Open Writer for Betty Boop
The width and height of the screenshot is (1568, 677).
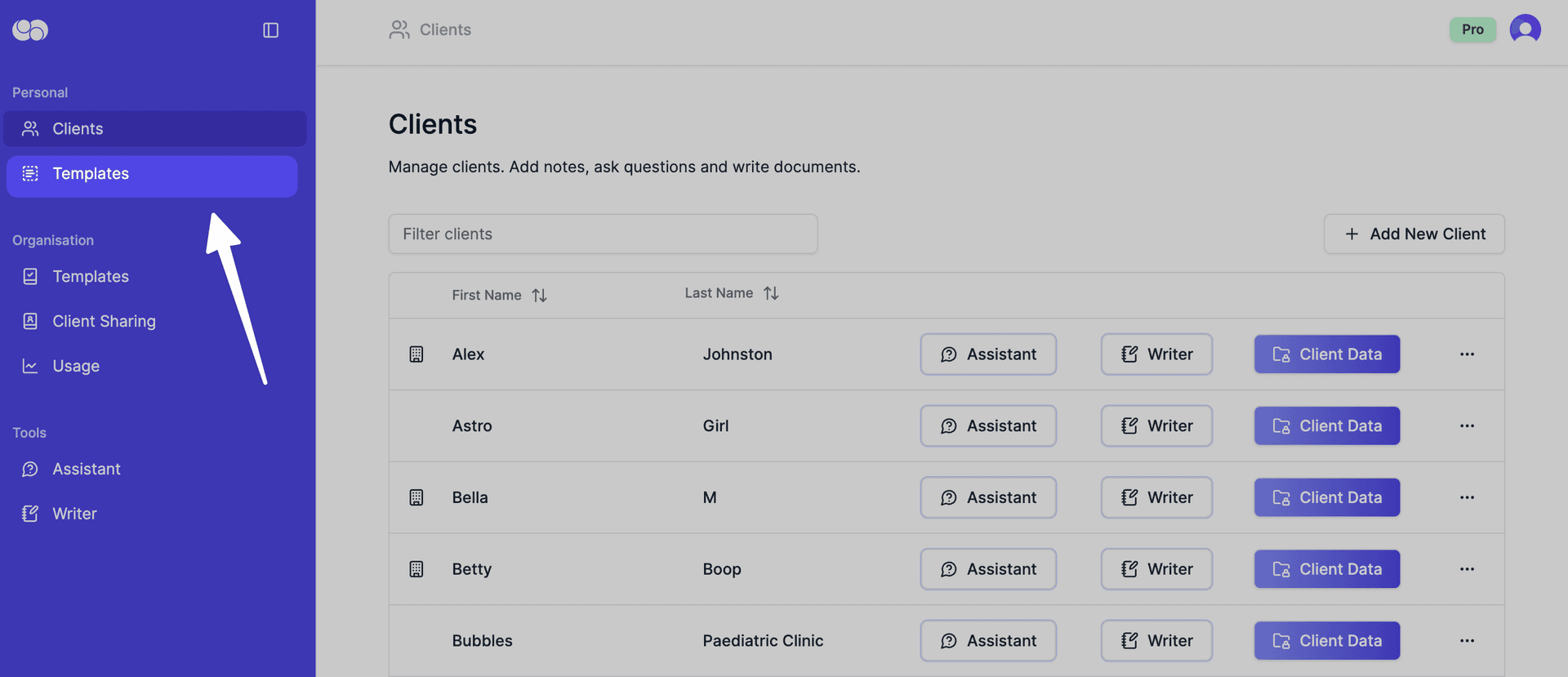click(x=1156, y=570)
